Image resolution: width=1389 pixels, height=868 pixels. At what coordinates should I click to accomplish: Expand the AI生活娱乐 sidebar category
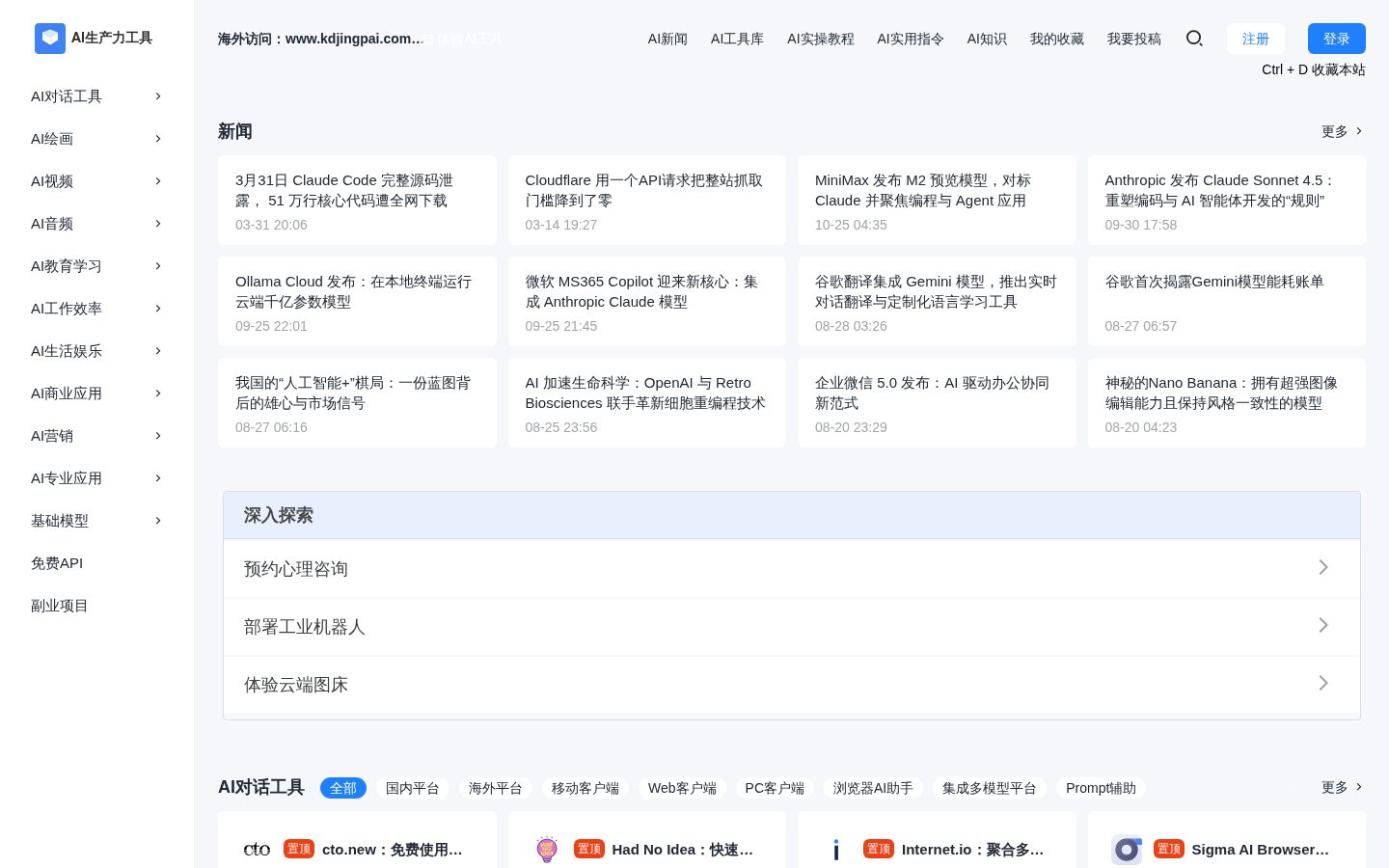pyautogui.click(x=96, y=351)
